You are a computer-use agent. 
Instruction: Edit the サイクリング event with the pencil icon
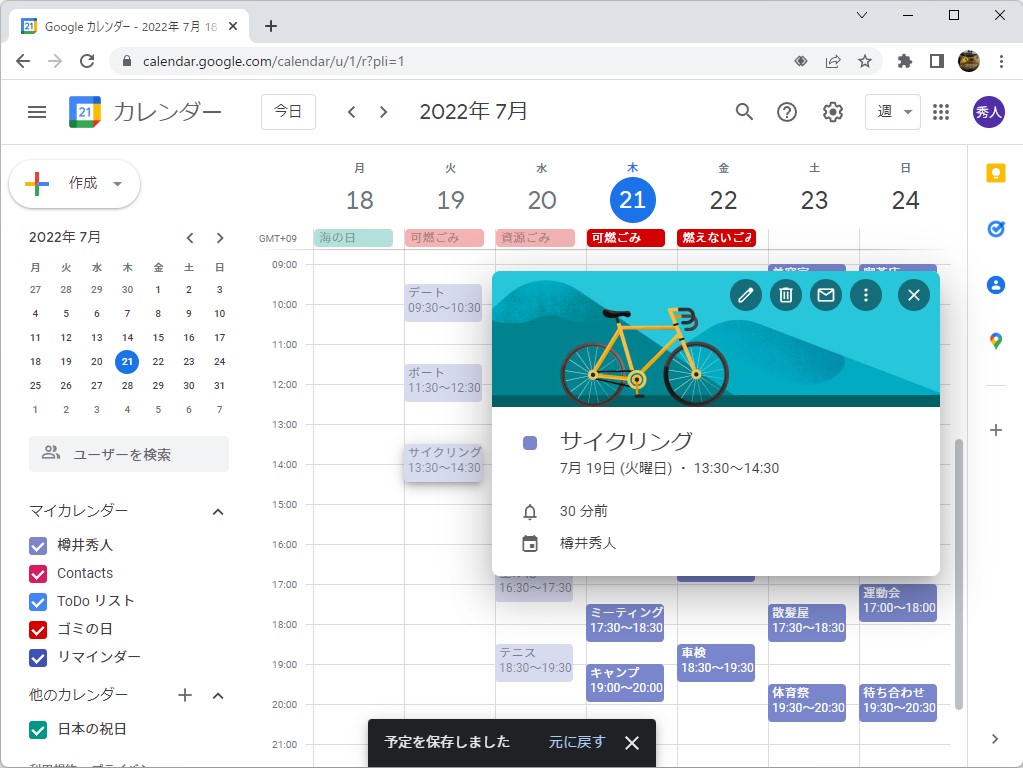pyautogui.click(x=745, y=295)
